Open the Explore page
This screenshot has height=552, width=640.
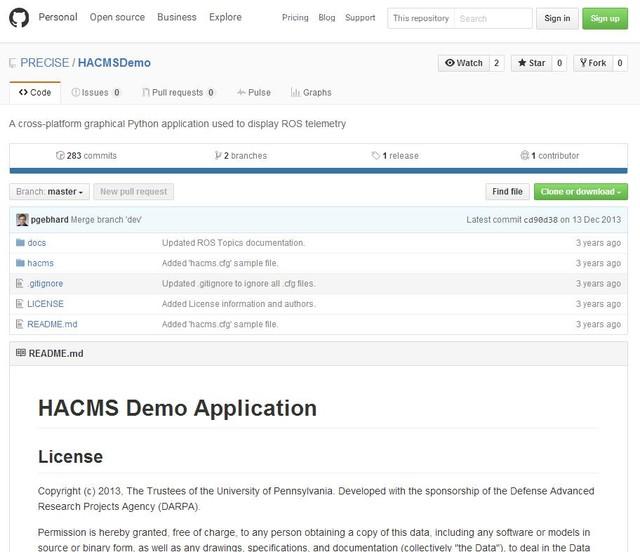tap(225, 17)
